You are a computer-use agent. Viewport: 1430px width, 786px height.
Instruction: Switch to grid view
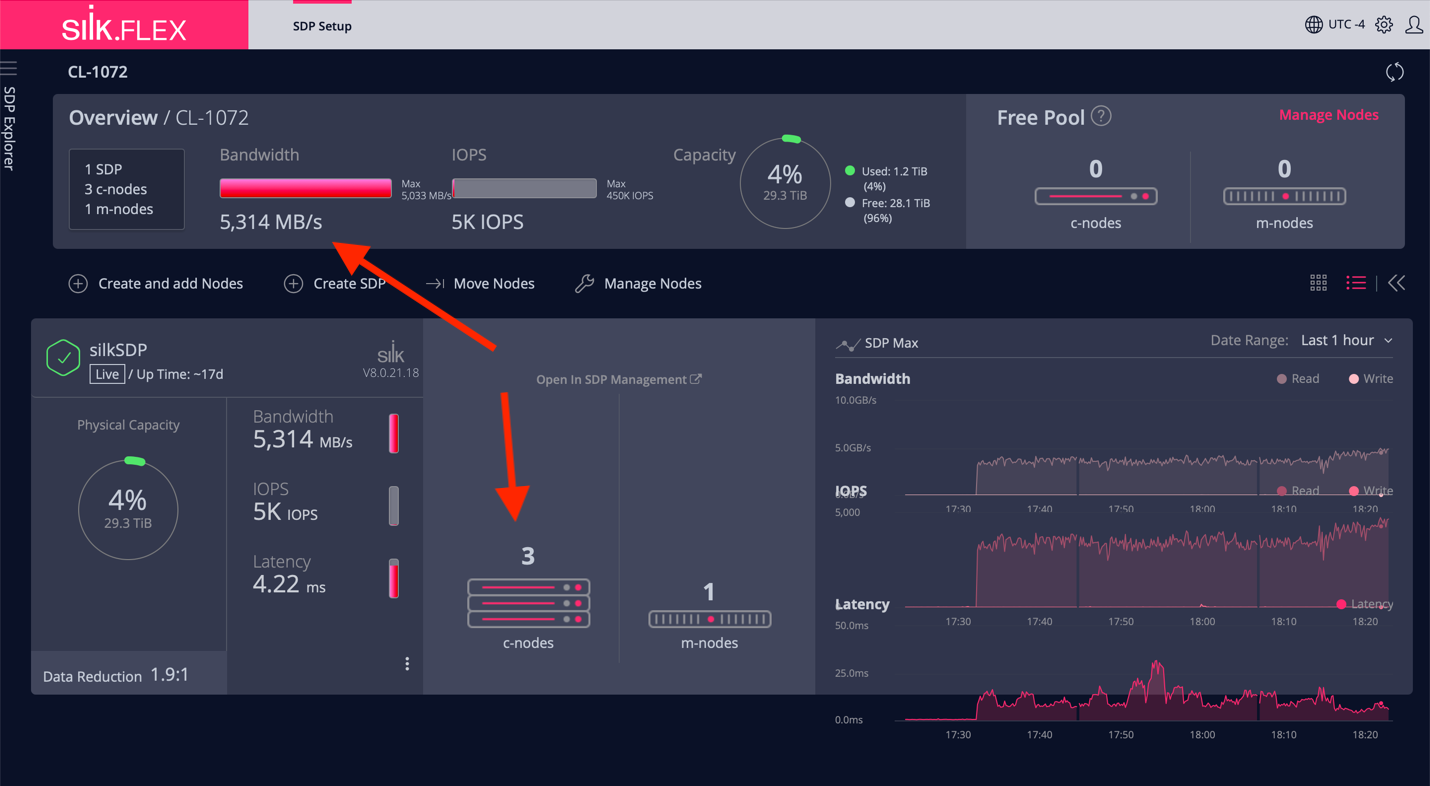(x=1319, y=284)
